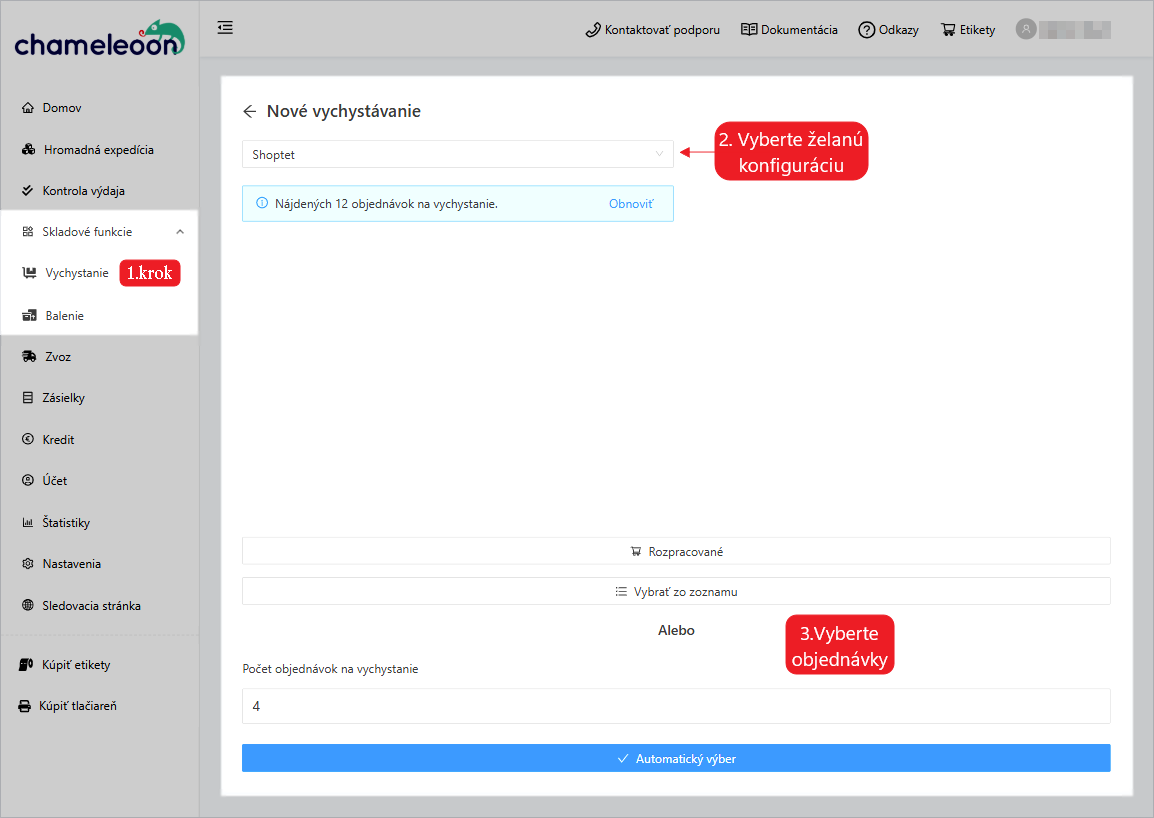Click the sidebar collapse hamburger icon
This screenshot has width=1154, height=818.
pyautogui.click(x=225, y=28)
